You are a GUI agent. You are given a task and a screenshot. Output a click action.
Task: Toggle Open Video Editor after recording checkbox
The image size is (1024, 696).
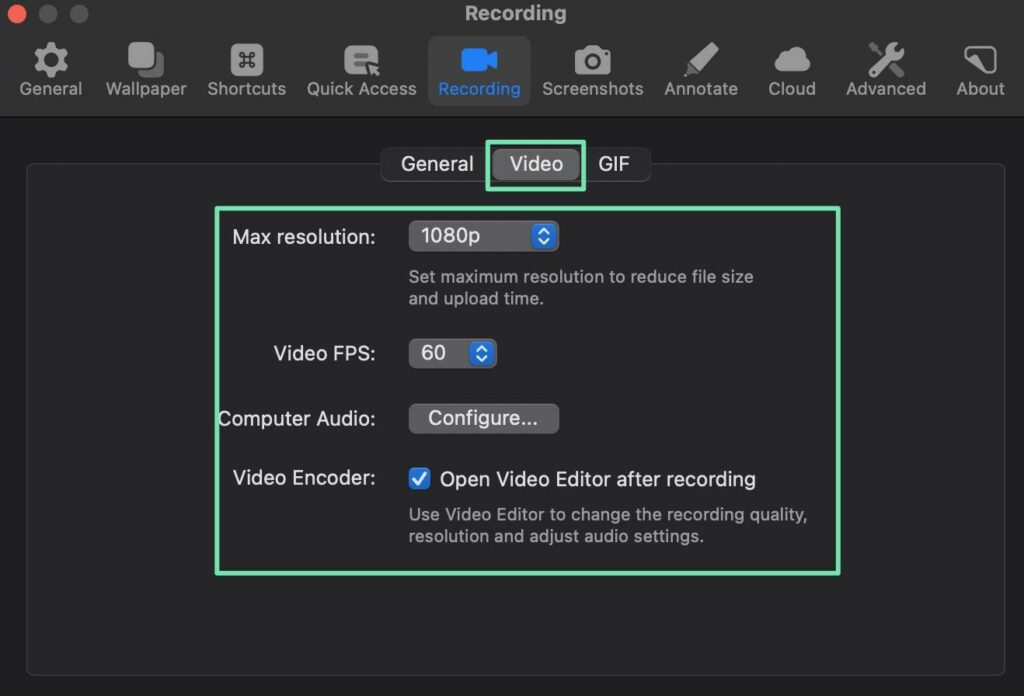click(420, 479)
